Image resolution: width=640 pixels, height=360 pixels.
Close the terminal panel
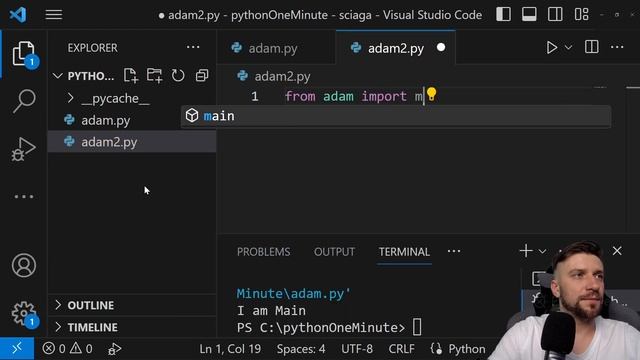click(617, 251)
